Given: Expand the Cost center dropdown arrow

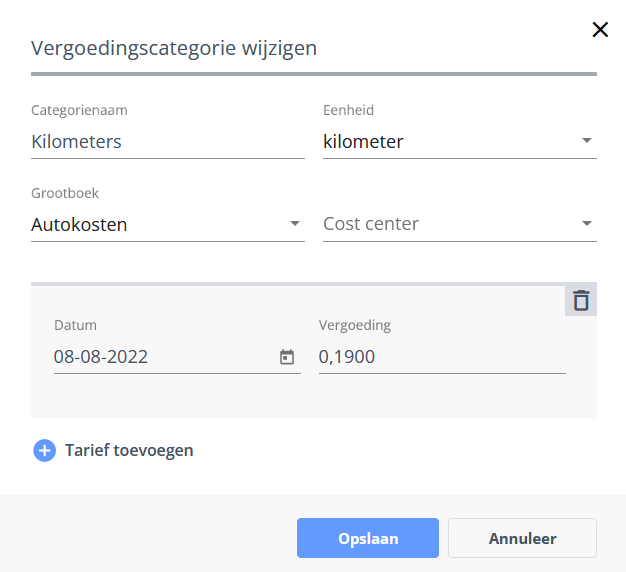Looking at the screenshot, I should pos(586,224).
